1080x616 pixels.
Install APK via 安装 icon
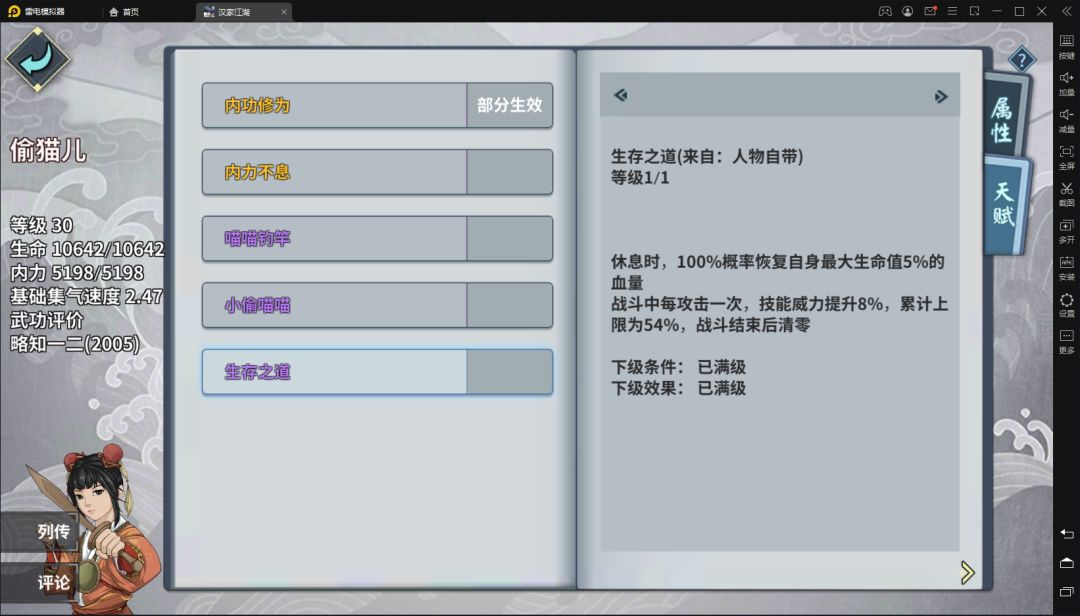[1066, 267]
